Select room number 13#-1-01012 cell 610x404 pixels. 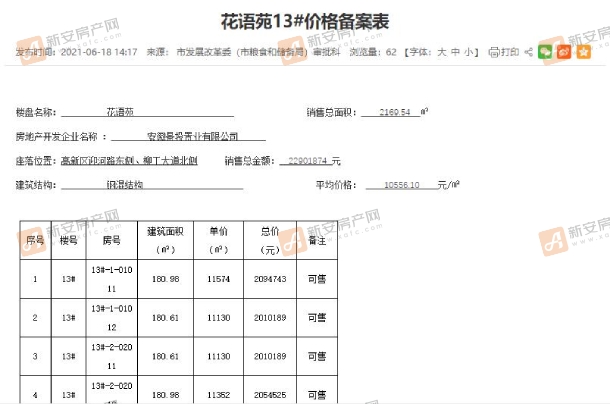click(112, 318)
